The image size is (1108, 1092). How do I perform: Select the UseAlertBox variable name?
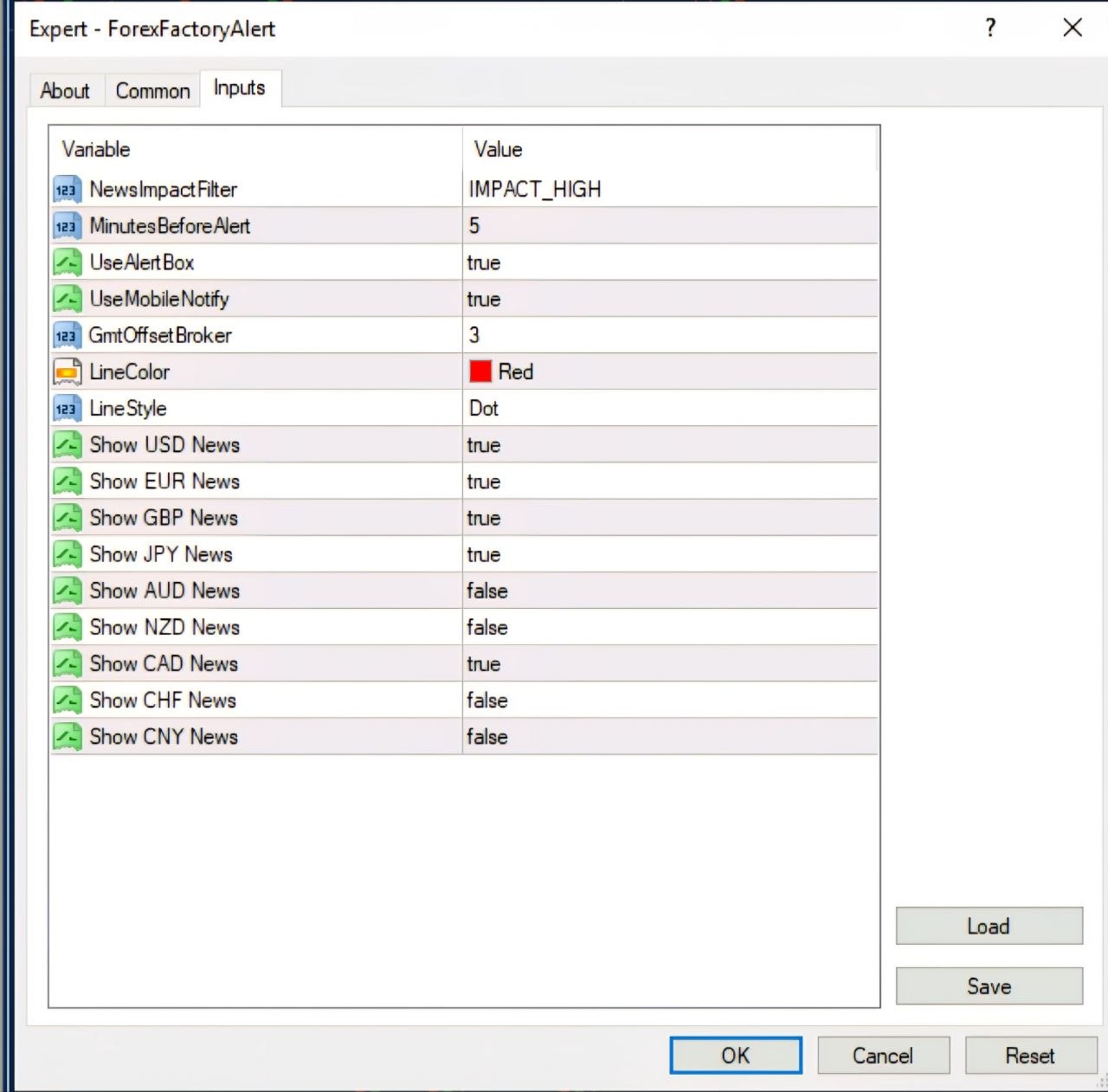142,262
